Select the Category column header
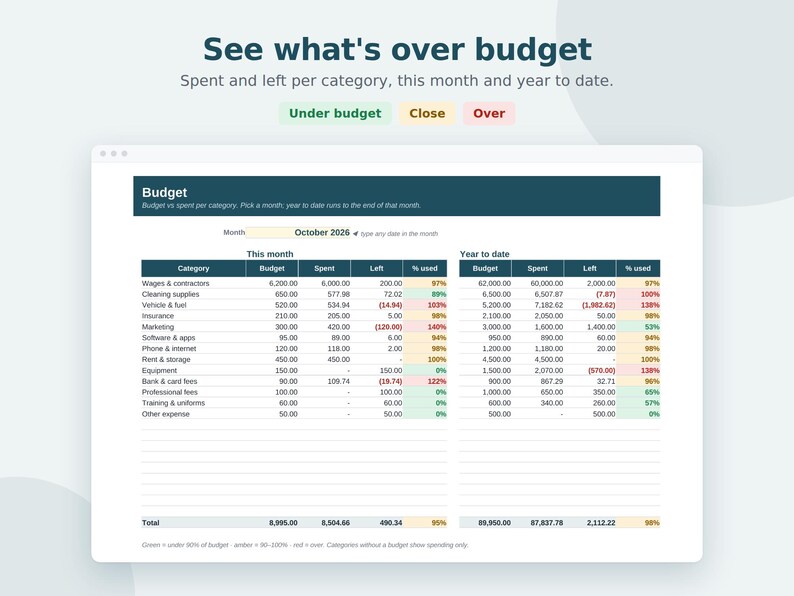The image size is (794, 596). 193,268
